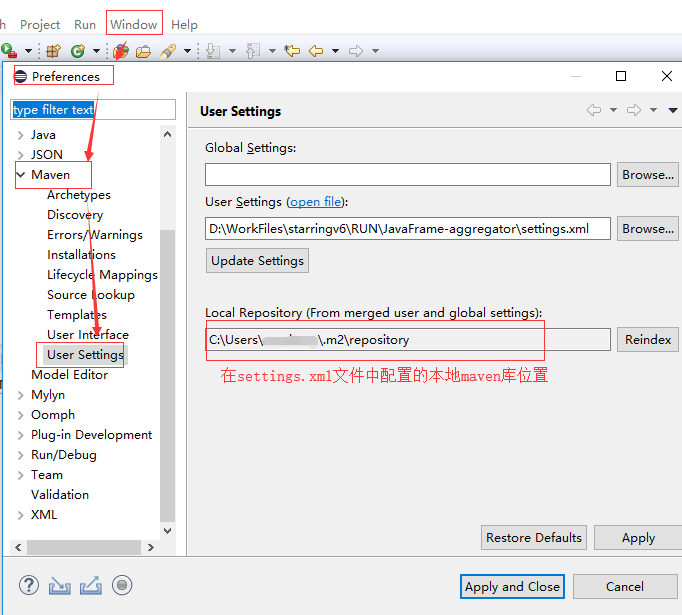Screen dimensions: 682x615
Task: Click the yellow Back arrow in toolbar
Action: tap(316, 51)
